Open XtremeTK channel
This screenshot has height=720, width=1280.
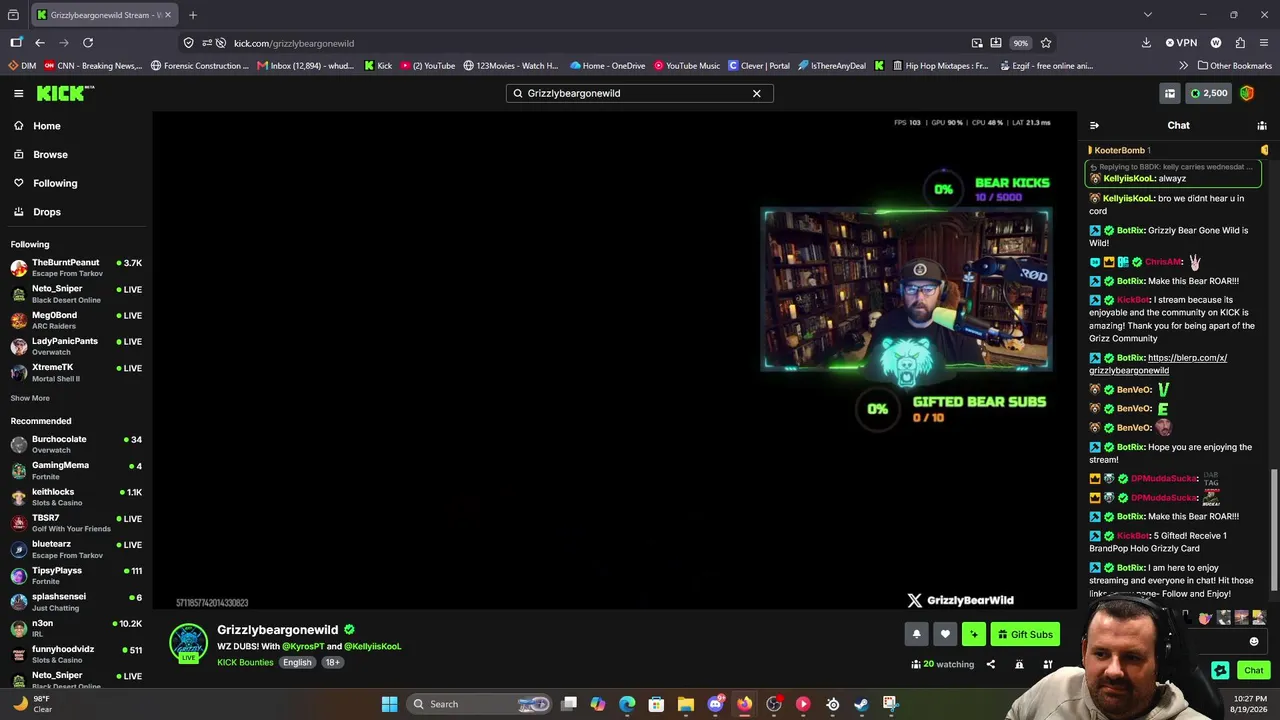click(76, 372)
